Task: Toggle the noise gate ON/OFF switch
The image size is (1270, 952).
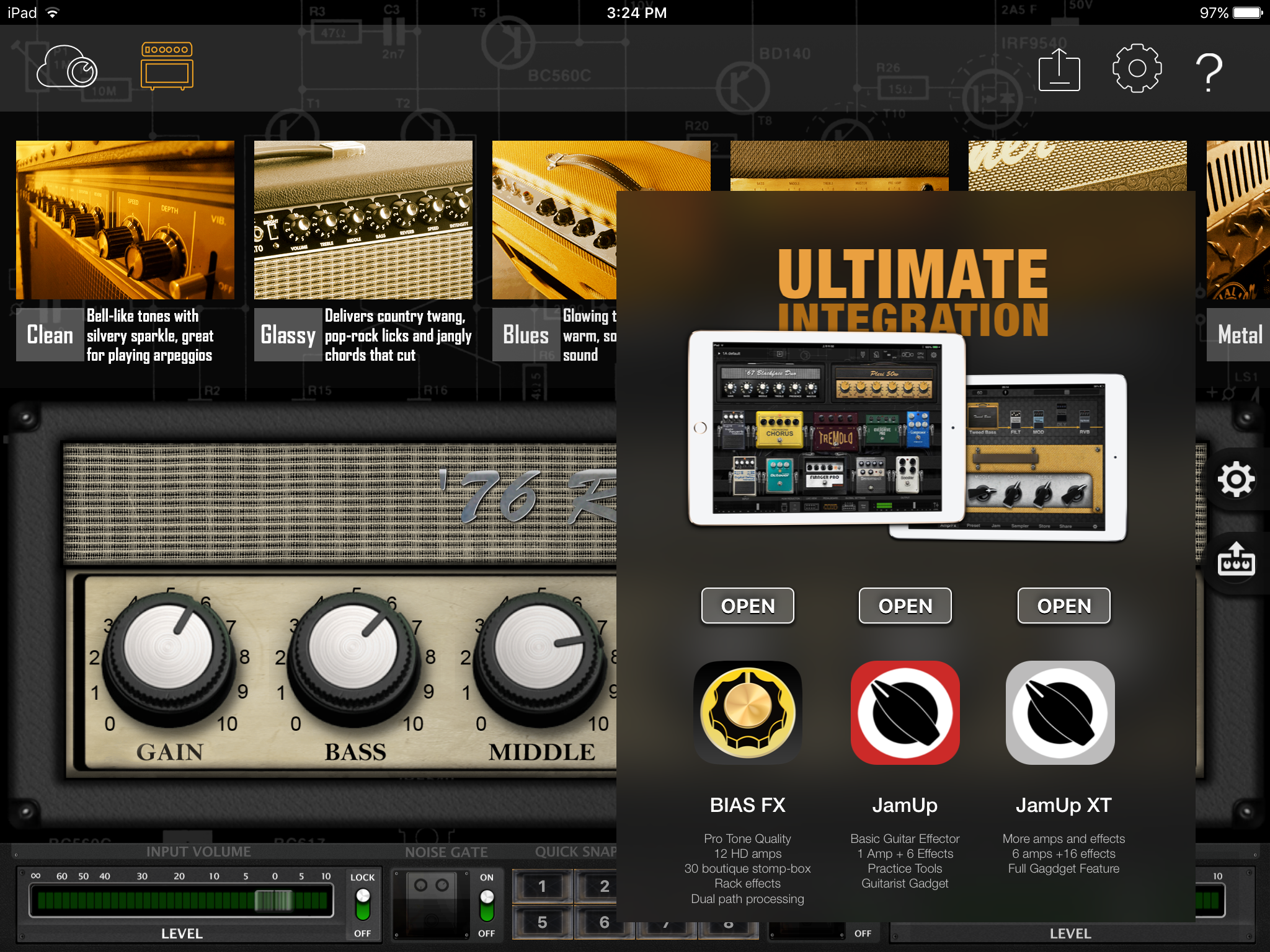Action: 487,905
